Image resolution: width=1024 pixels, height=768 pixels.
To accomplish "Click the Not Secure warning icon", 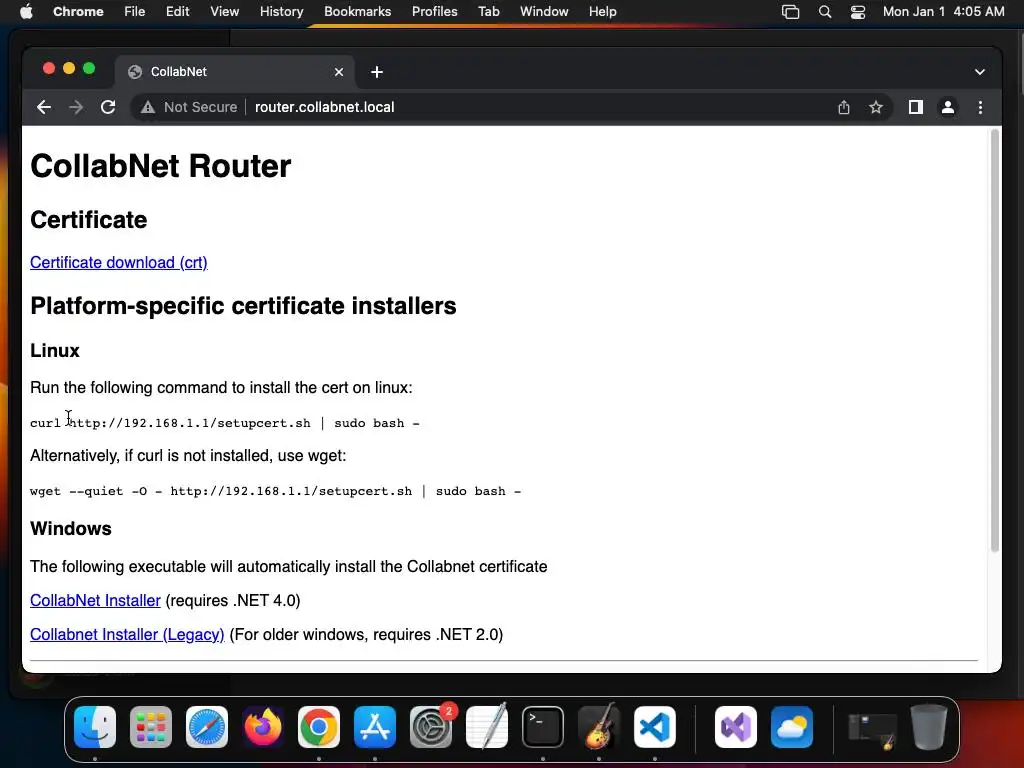I will pos(148,107).
